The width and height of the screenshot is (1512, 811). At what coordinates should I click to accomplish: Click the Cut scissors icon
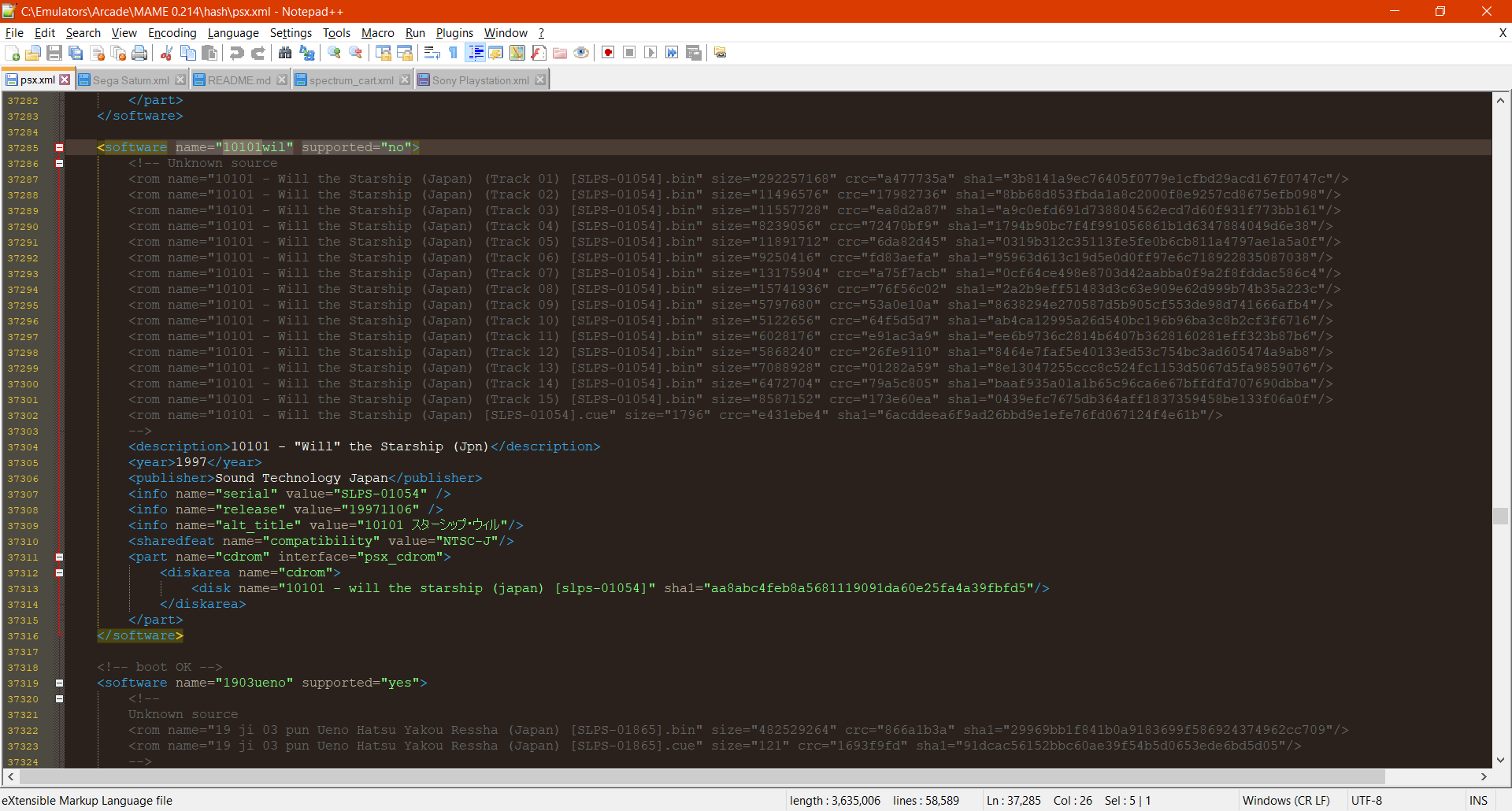coord(166,53)
